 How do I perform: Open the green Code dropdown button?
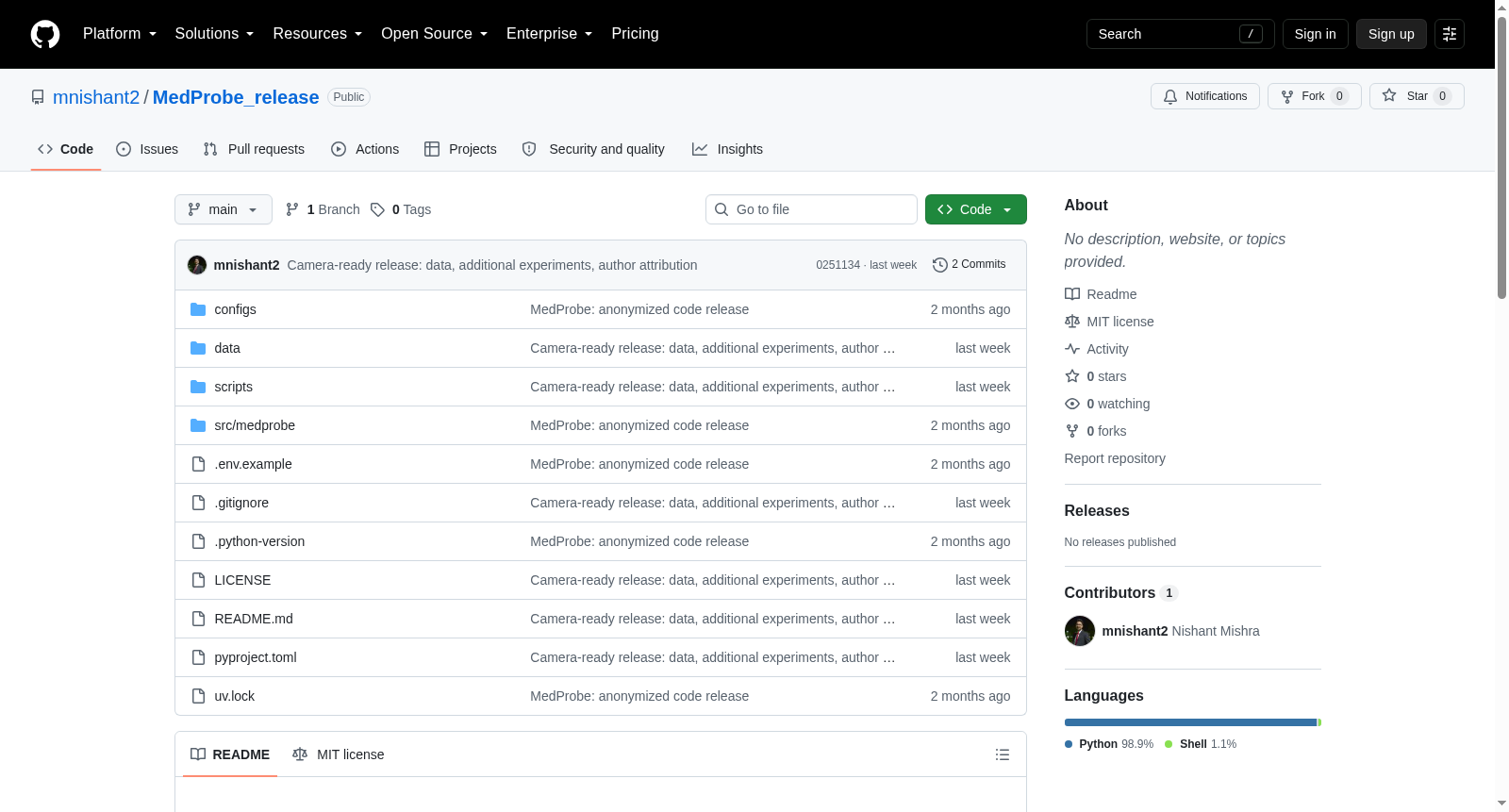(976, 209)
